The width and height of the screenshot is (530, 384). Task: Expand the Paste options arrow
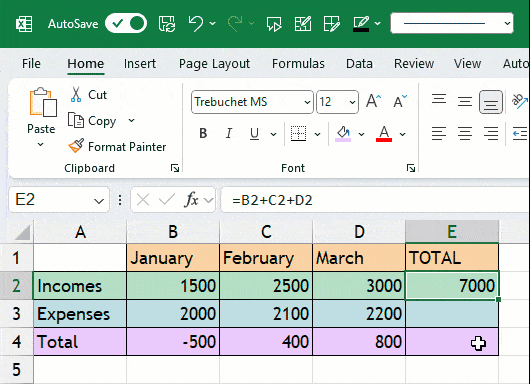(x=41, y=145)
